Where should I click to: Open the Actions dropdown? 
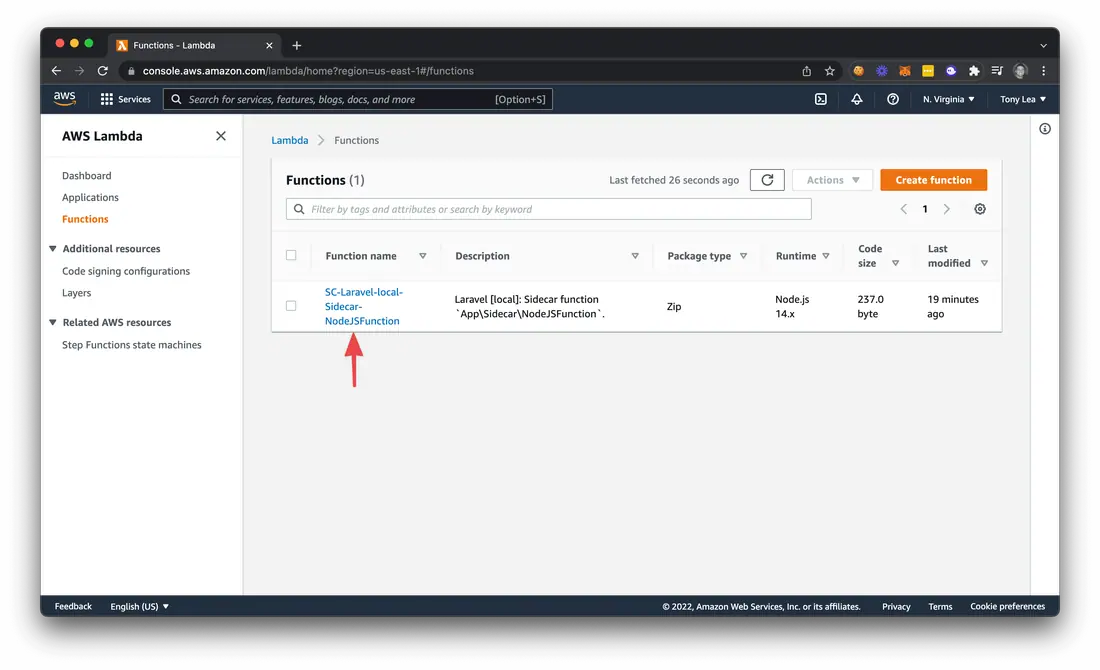pyautogui.click(x=832, y=180)
